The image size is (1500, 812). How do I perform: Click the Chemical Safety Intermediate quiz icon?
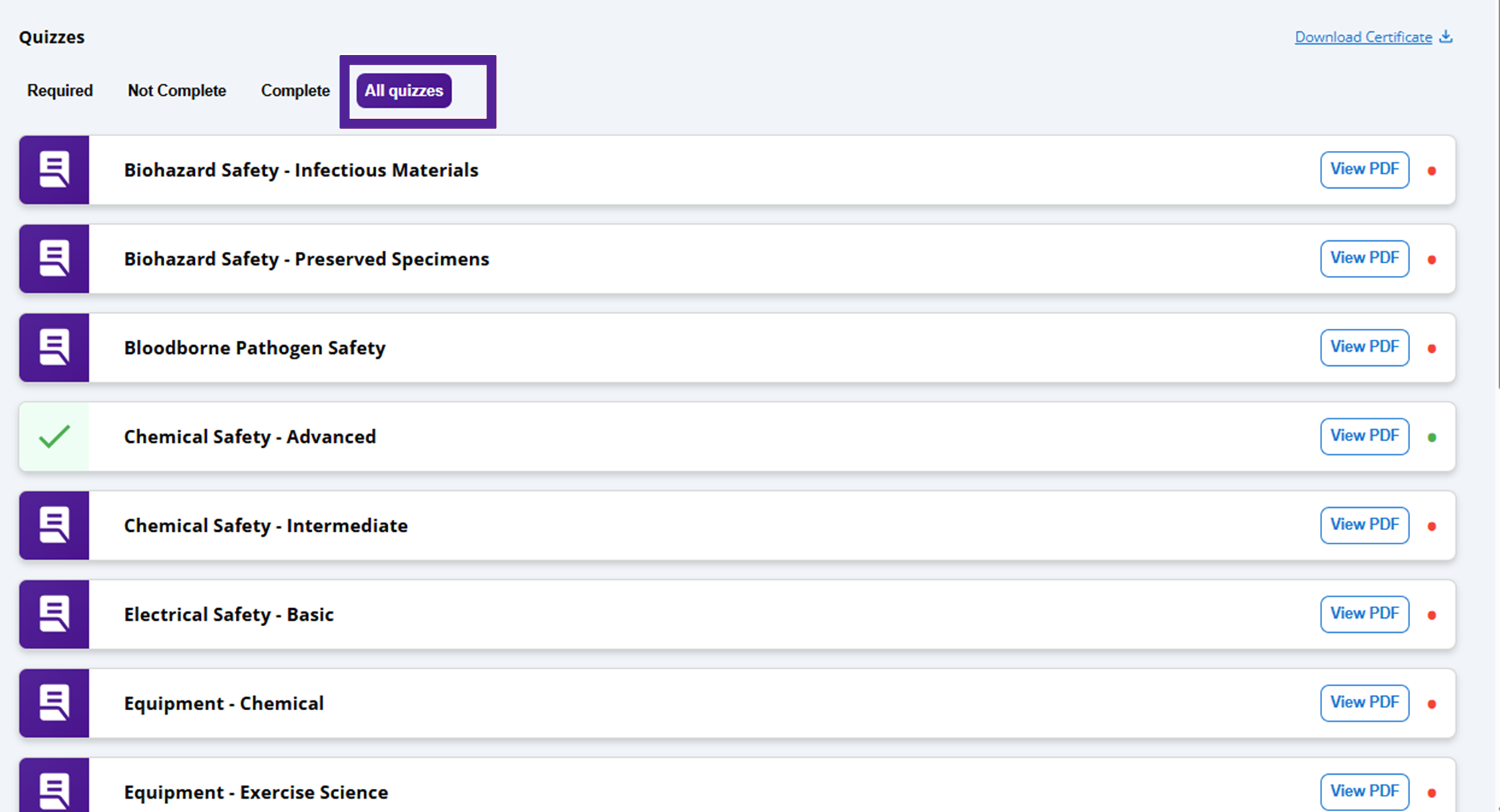click(54, 525)
